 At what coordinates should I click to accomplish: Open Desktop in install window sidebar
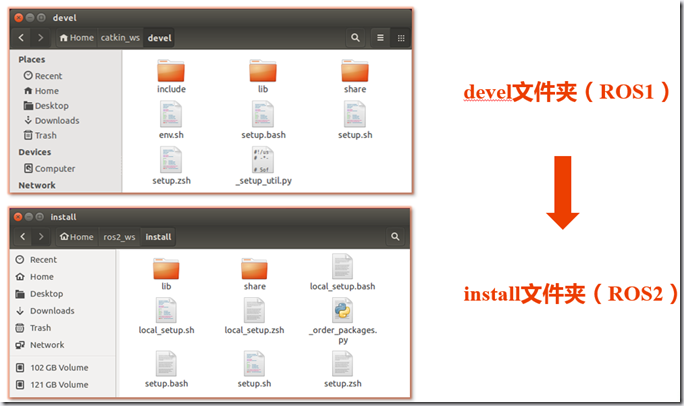coord(39,293)
